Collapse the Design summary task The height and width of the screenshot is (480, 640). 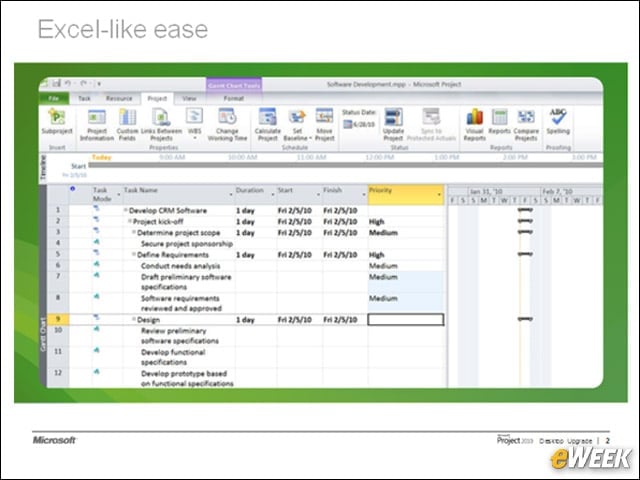tap(134, 319)
